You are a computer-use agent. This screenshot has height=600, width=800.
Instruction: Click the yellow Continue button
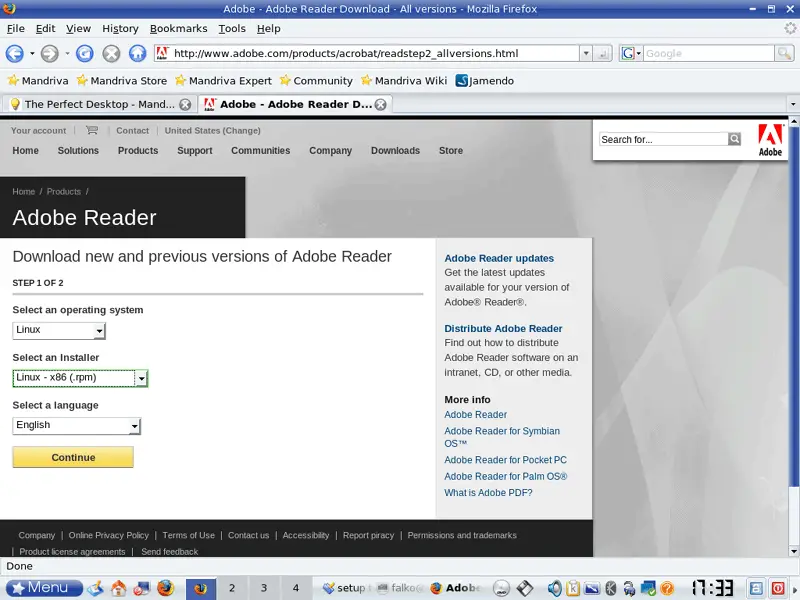[x=73, y=457]
